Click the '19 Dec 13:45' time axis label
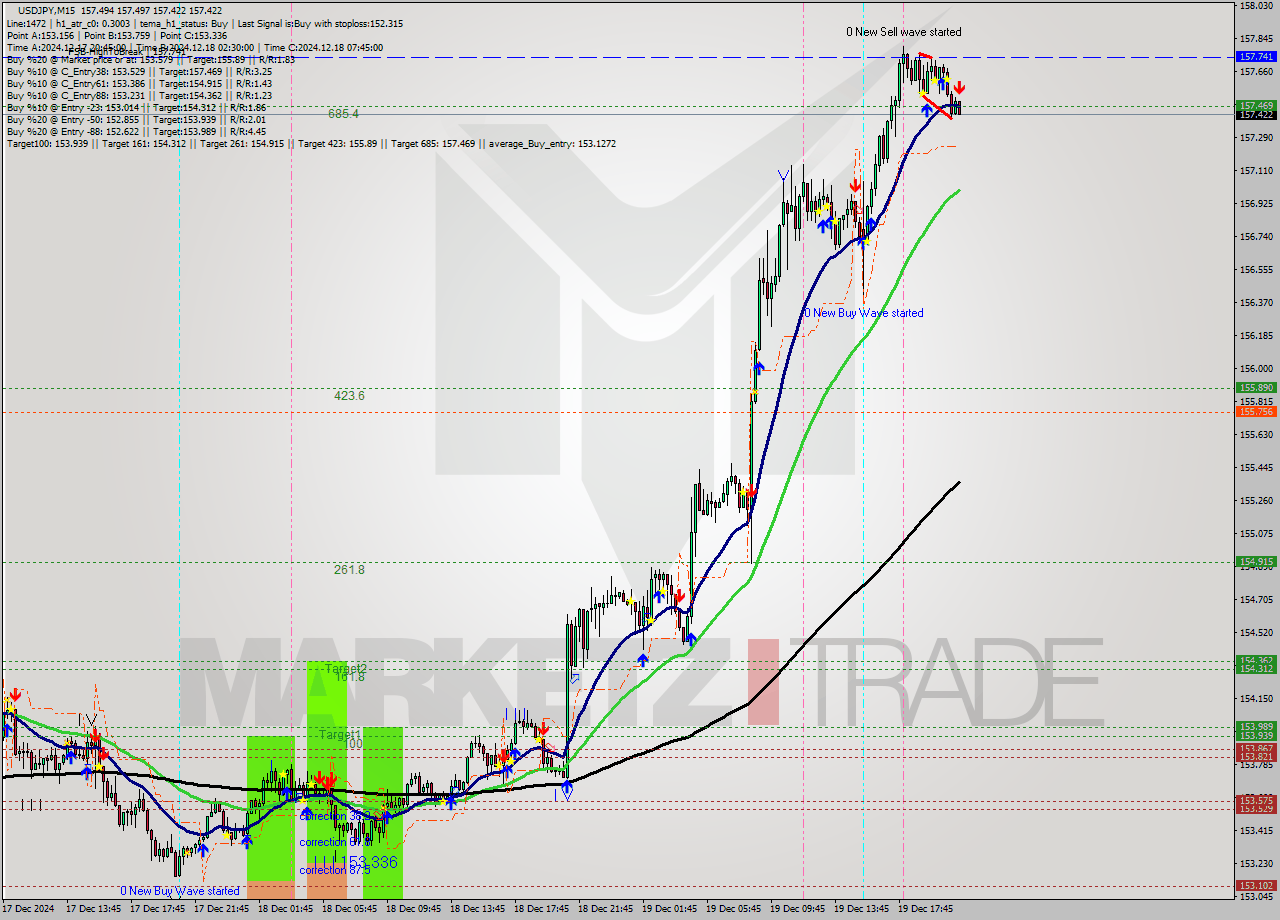The width and height of the screenshot is (1280, 920). (x=862, y=909)
